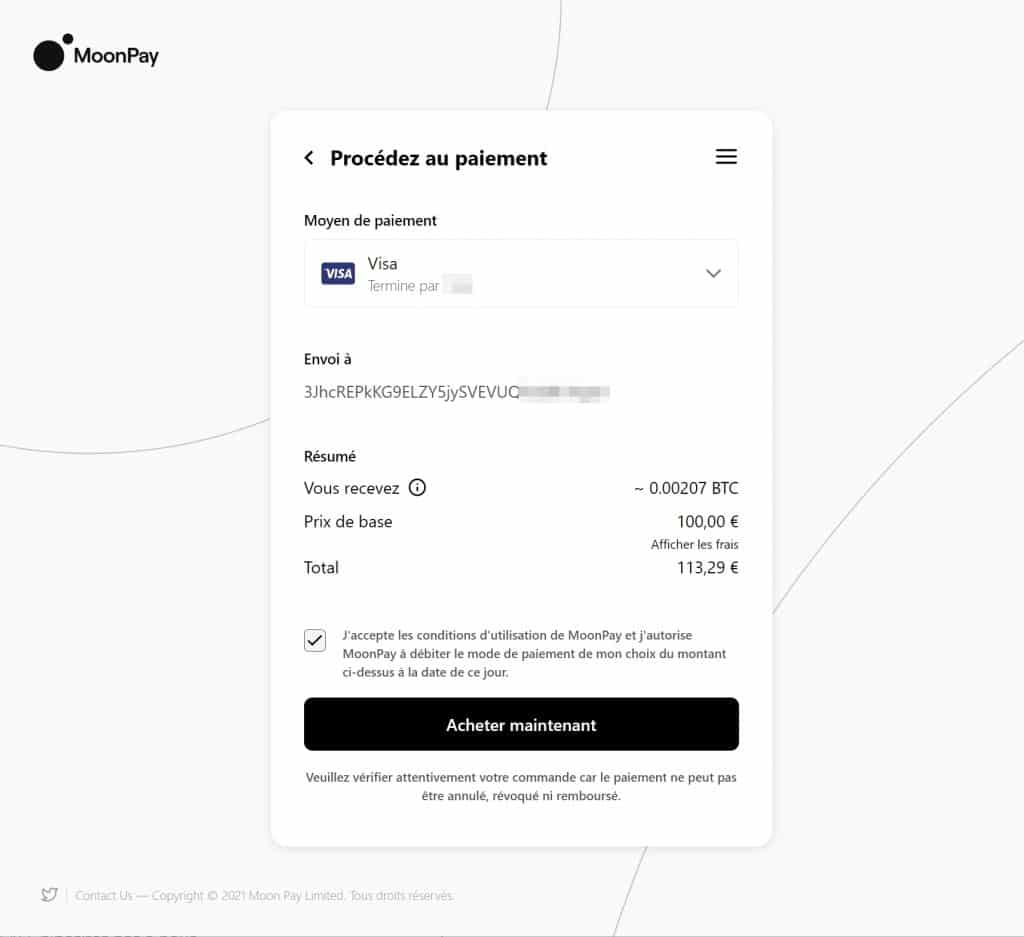The height and width of the screenshot is (937, 1024).
Task: Toggle the conditions d'utilisation agreement box
Action: [315, 640]
